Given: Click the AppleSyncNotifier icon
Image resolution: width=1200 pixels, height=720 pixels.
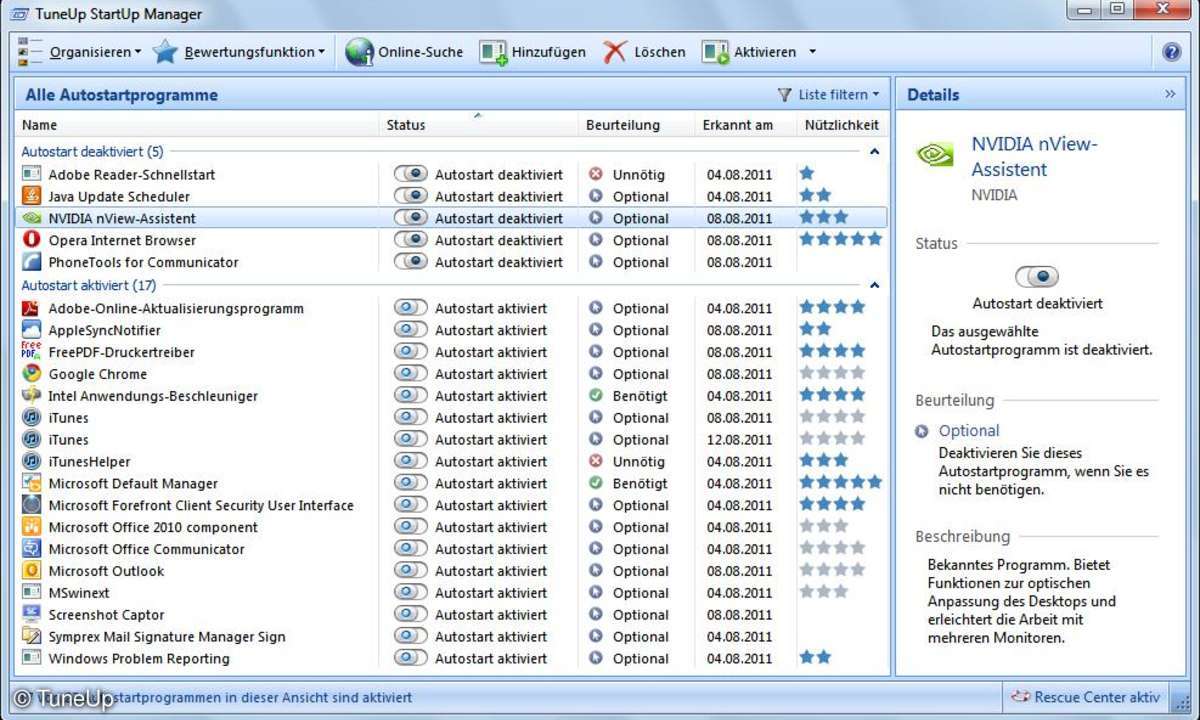Looking at the screenshot, I should (31, 330).
